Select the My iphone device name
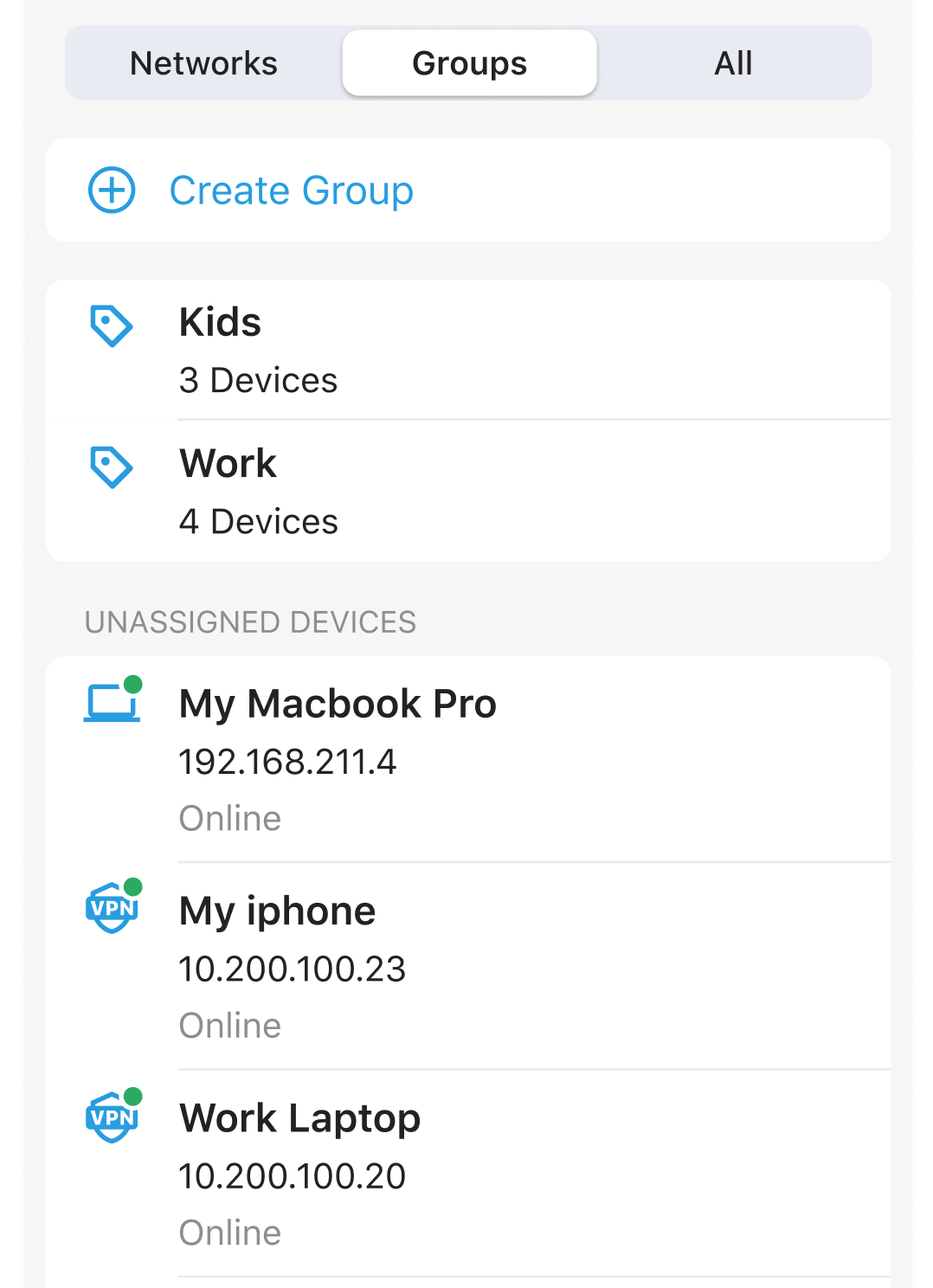Screen dimensions: 933x1288 pos(277,911)
